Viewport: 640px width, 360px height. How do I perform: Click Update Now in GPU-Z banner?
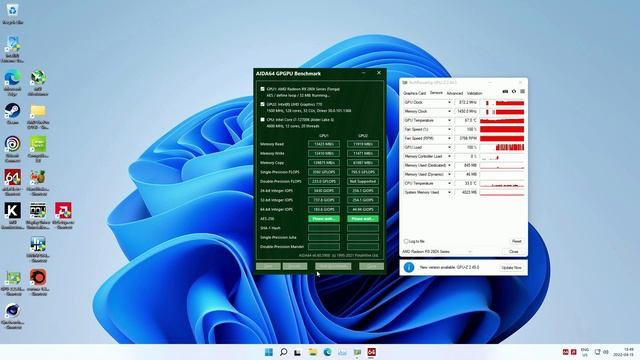click(x=511, y=267)
